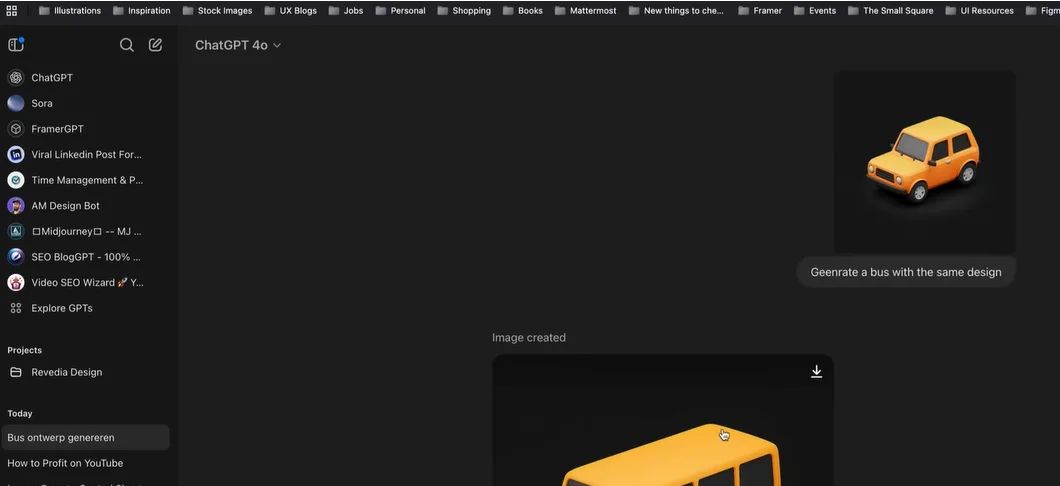Open the Jobs bookmark folder

click(346, 11)
